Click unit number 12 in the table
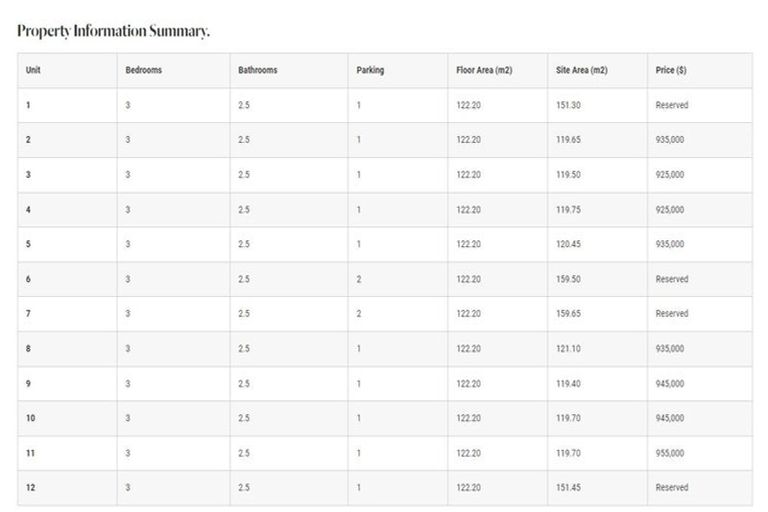Viewport: 768px width, 512px height. point(31,488)
